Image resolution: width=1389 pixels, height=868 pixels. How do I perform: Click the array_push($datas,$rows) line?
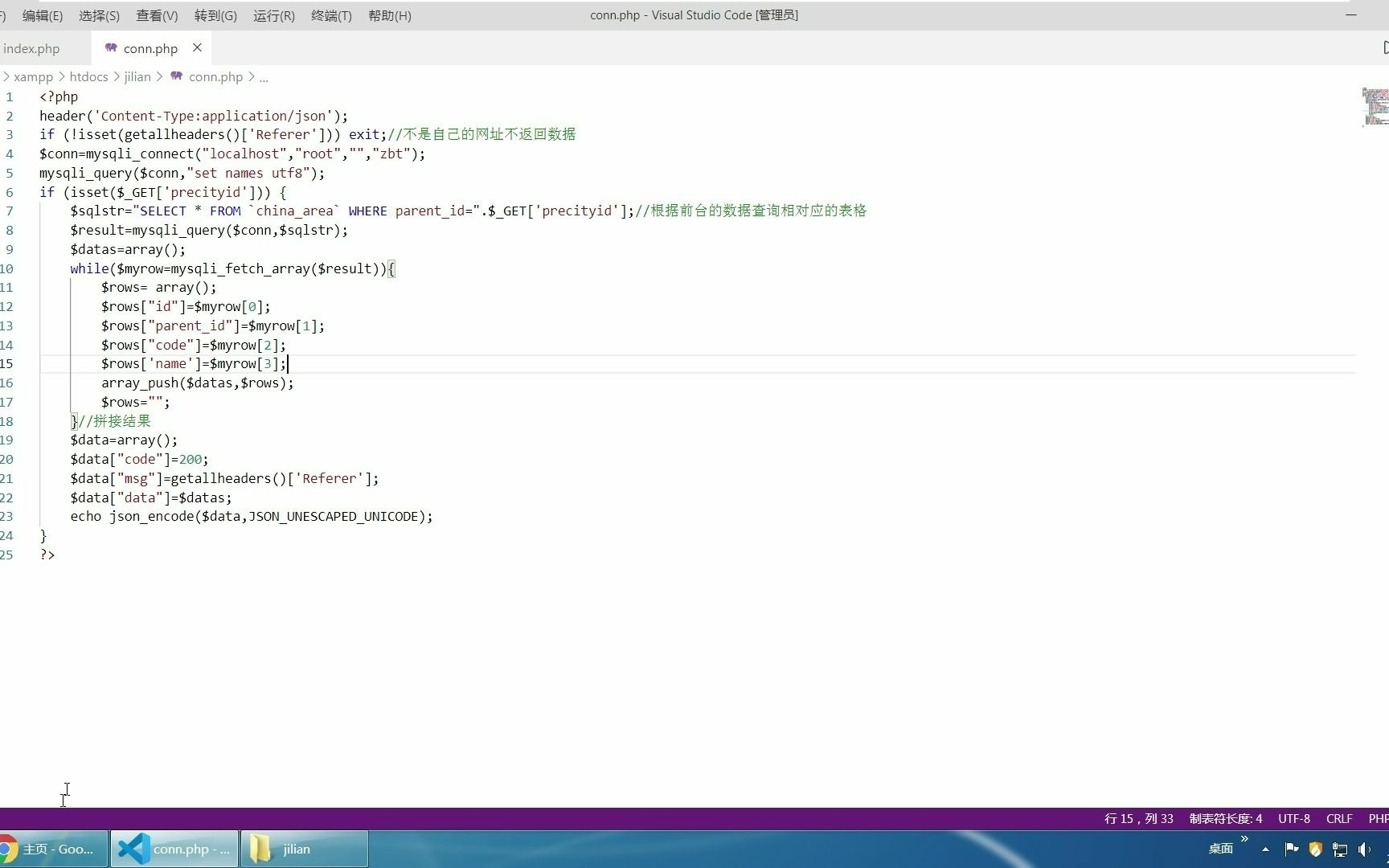pyautogui.click(x=198, y=383)
